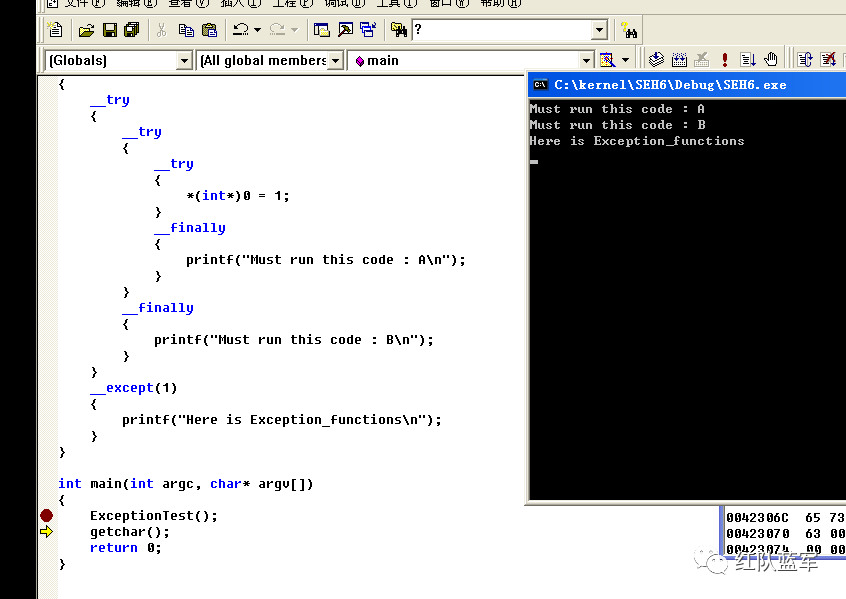The width and height of the screenshot is (846, 599).
Task: Open the 工具(T) menu
Action: coord(397,3)
